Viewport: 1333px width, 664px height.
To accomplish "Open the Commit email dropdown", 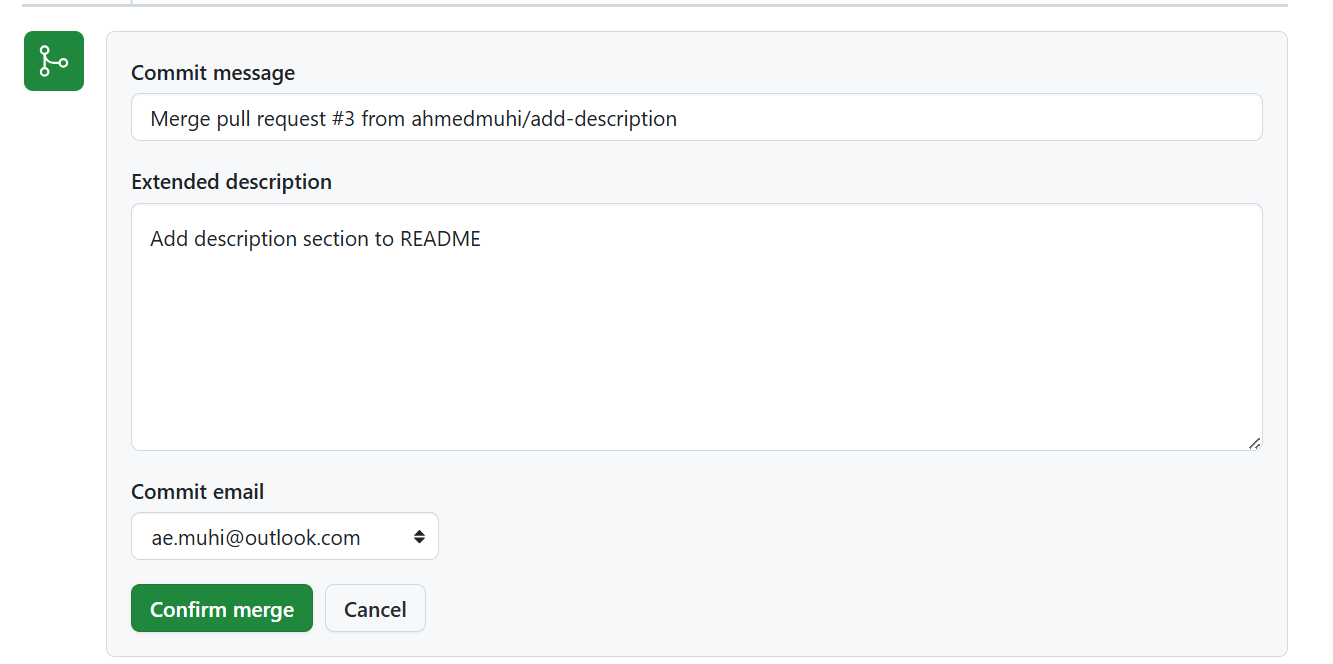I will [x=284, y=537].
